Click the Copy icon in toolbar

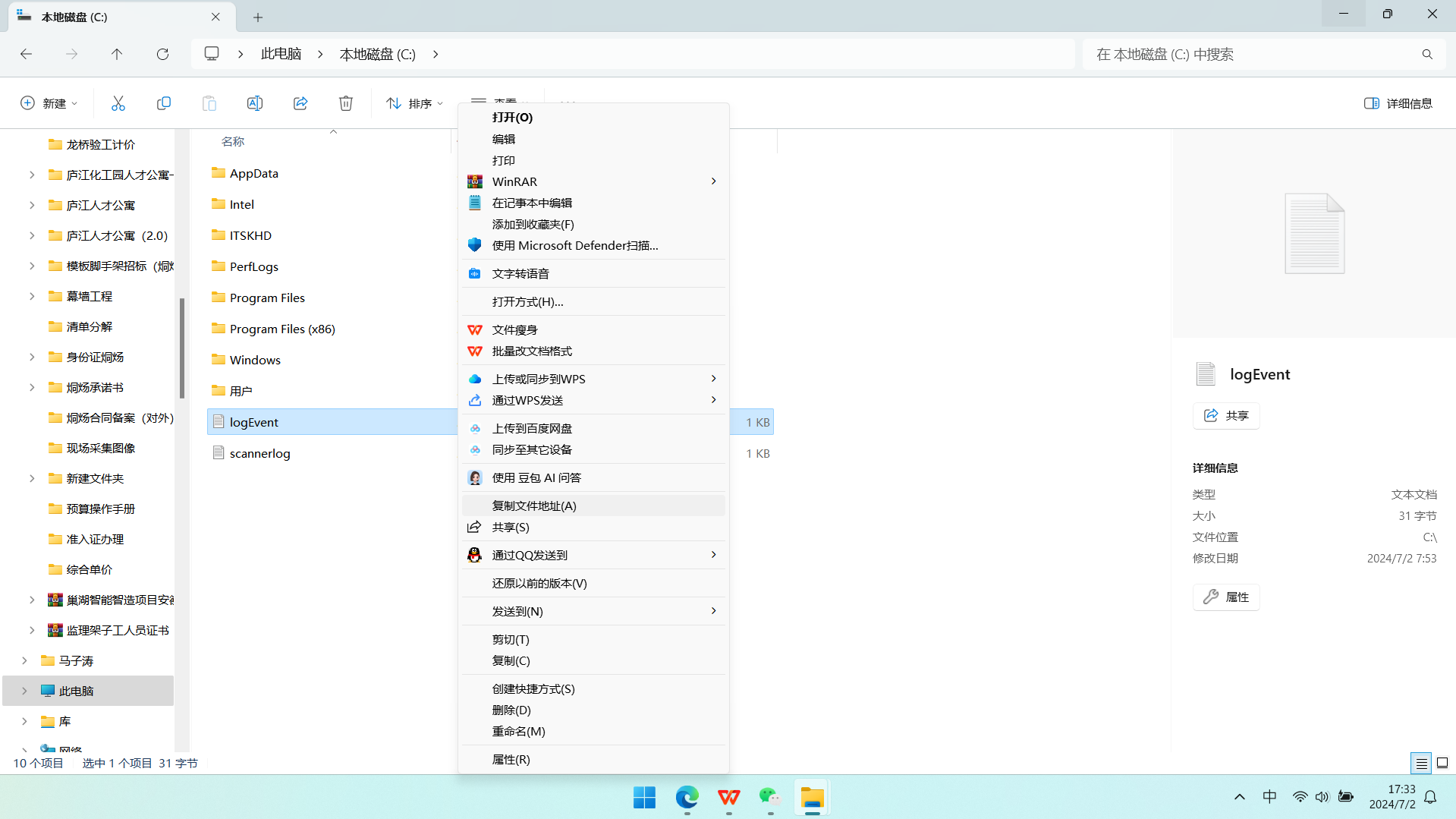pos(163,103)
